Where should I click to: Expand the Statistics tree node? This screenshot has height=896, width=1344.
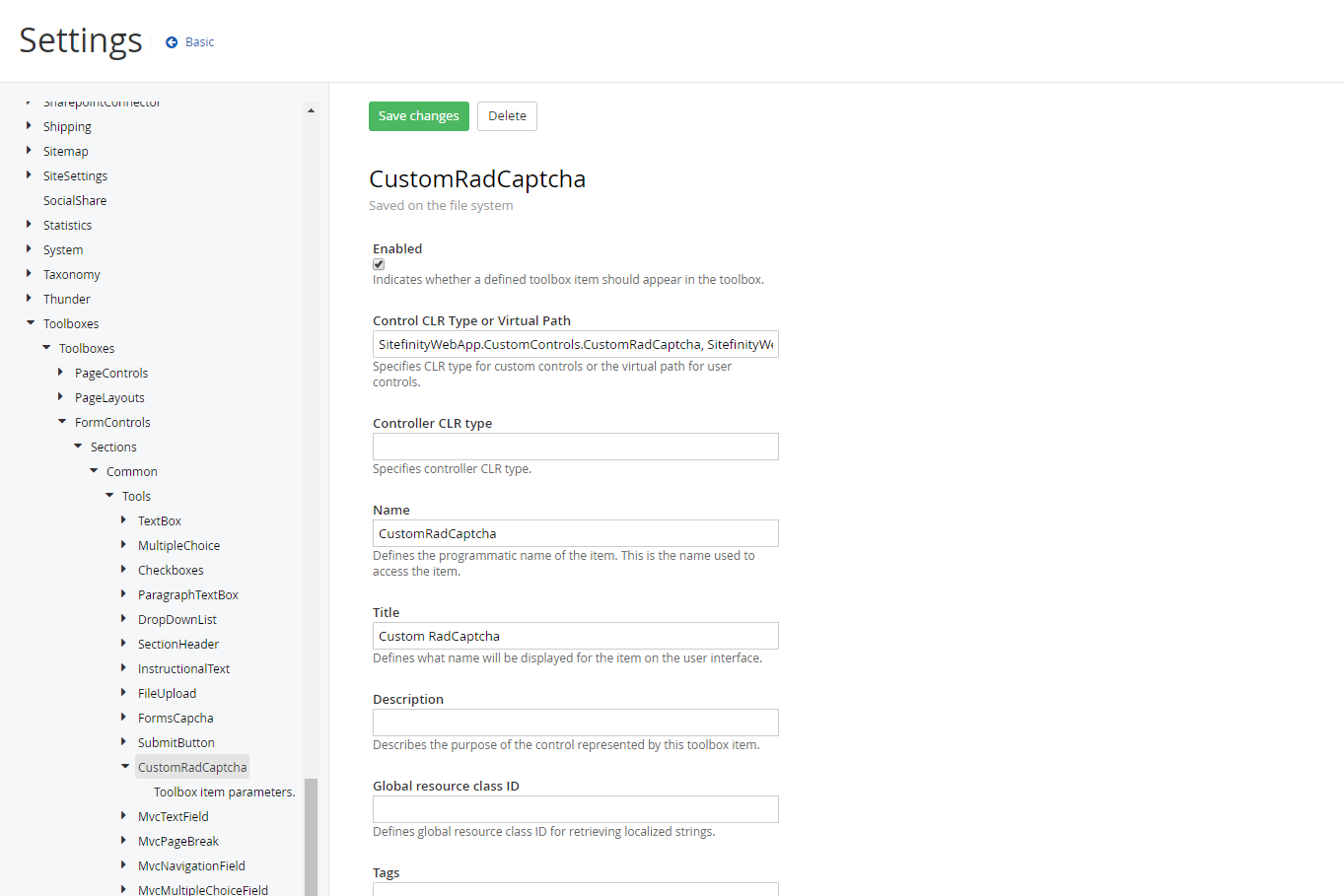coord(29,225)
